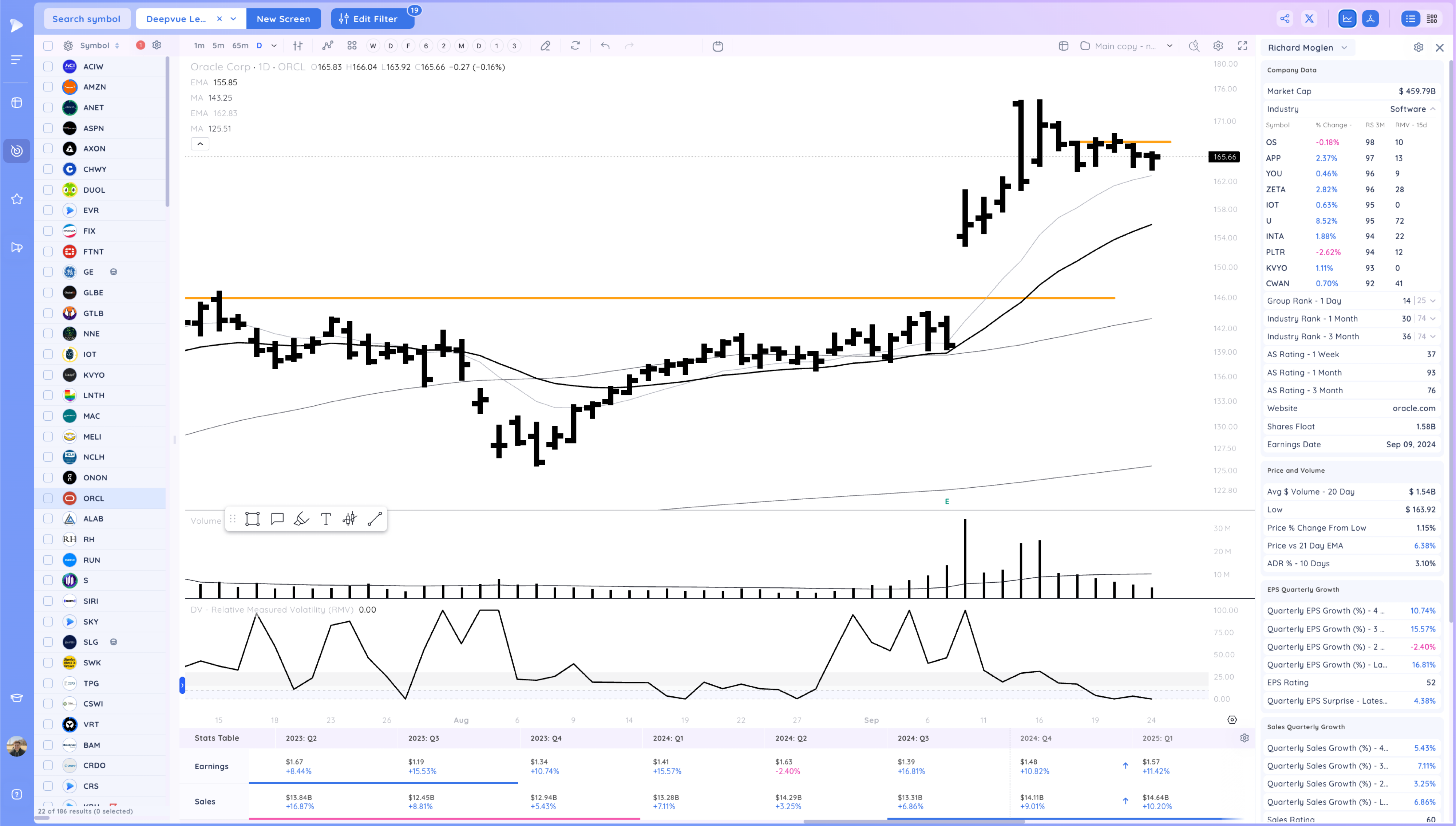Open the timeframe dropdown next to D
This screenshot has height=826, width=1456.
[274, 46]
